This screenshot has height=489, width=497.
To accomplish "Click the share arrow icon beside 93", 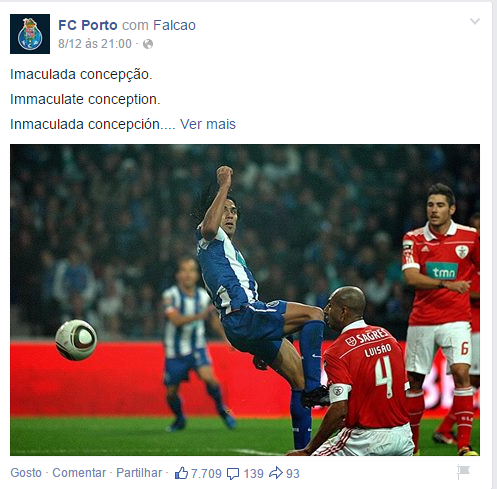I will click(x=276, y=473).
